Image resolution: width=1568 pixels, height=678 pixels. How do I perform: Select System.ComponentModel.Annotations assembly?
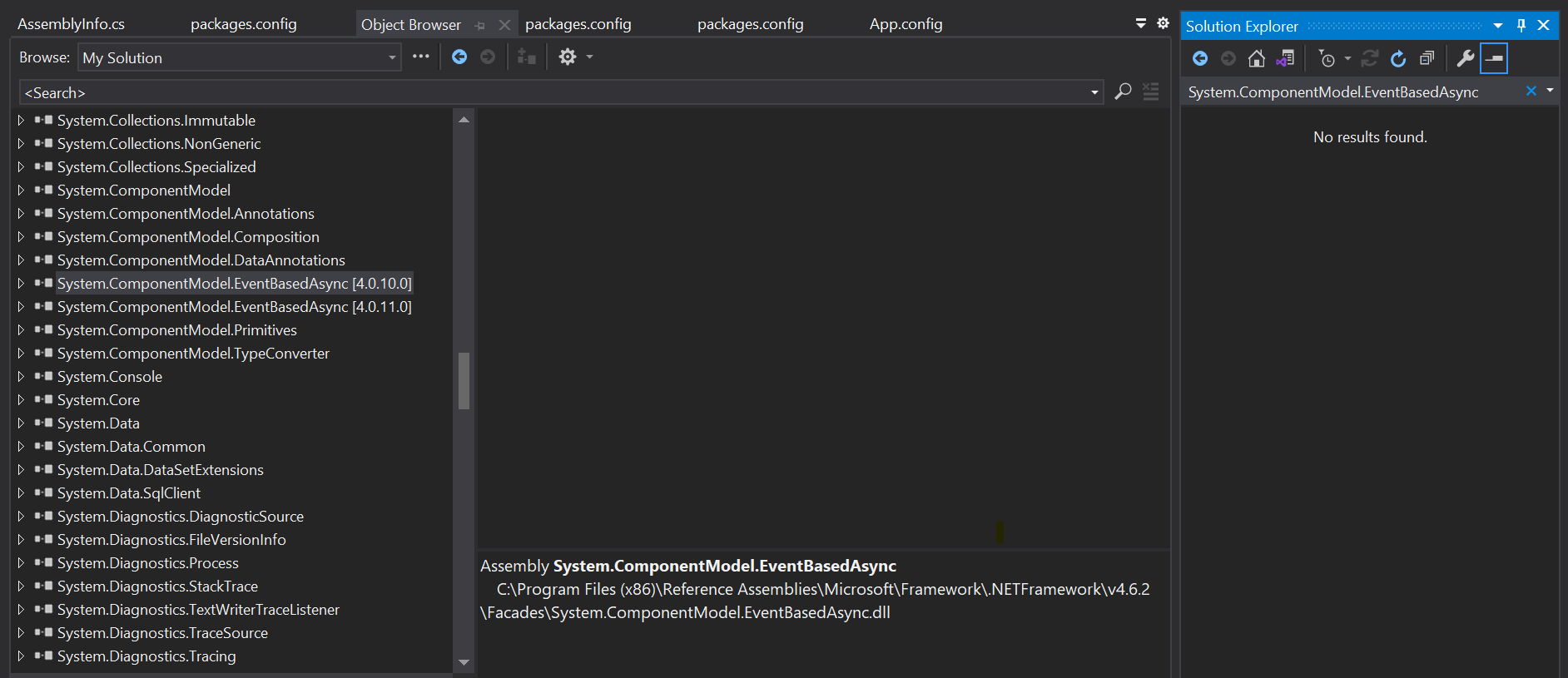point(186,214)
